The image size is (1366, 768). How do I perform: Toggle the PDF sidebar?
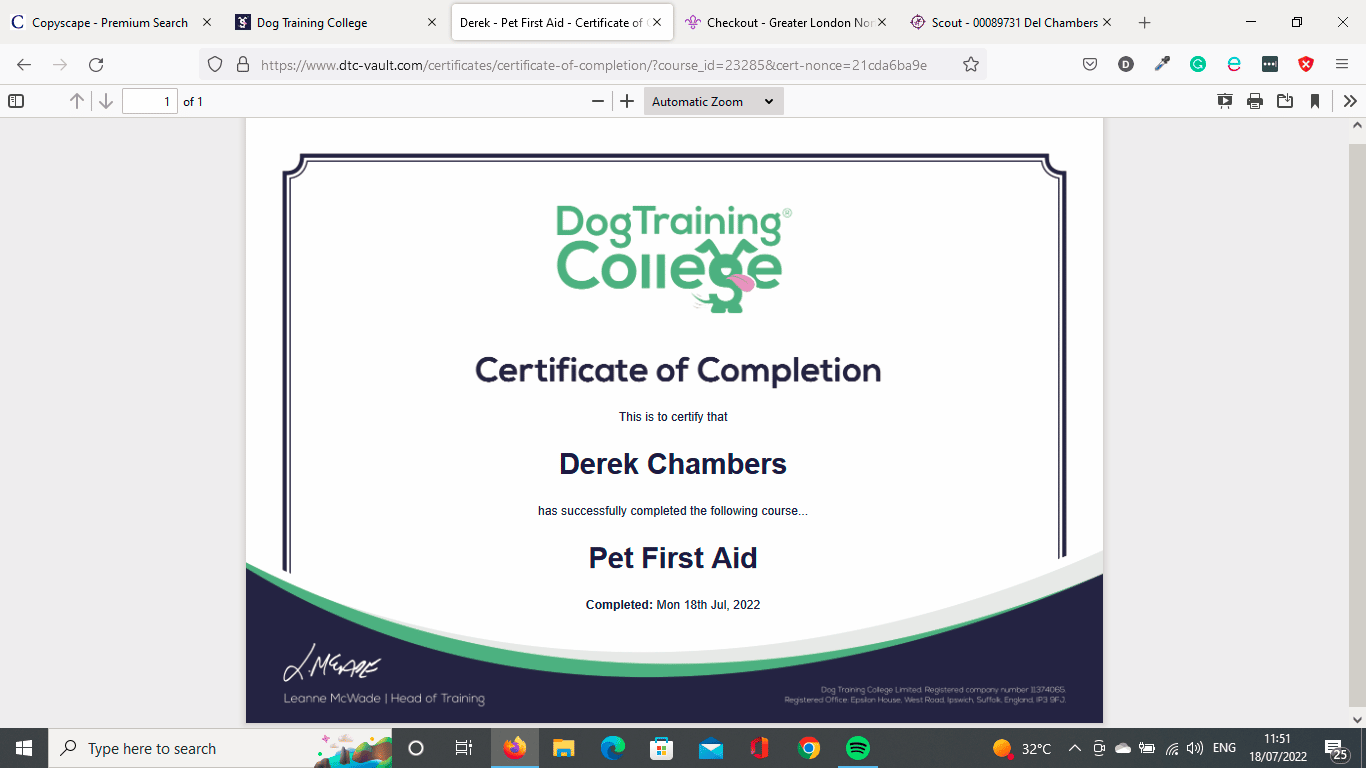(x=16, y=101)
